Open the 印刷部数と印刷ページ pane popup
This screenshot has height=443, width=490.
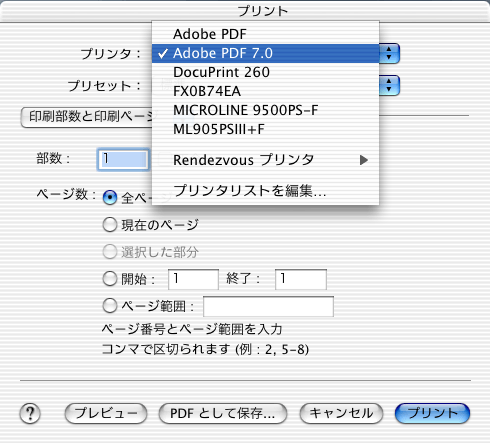87,117
